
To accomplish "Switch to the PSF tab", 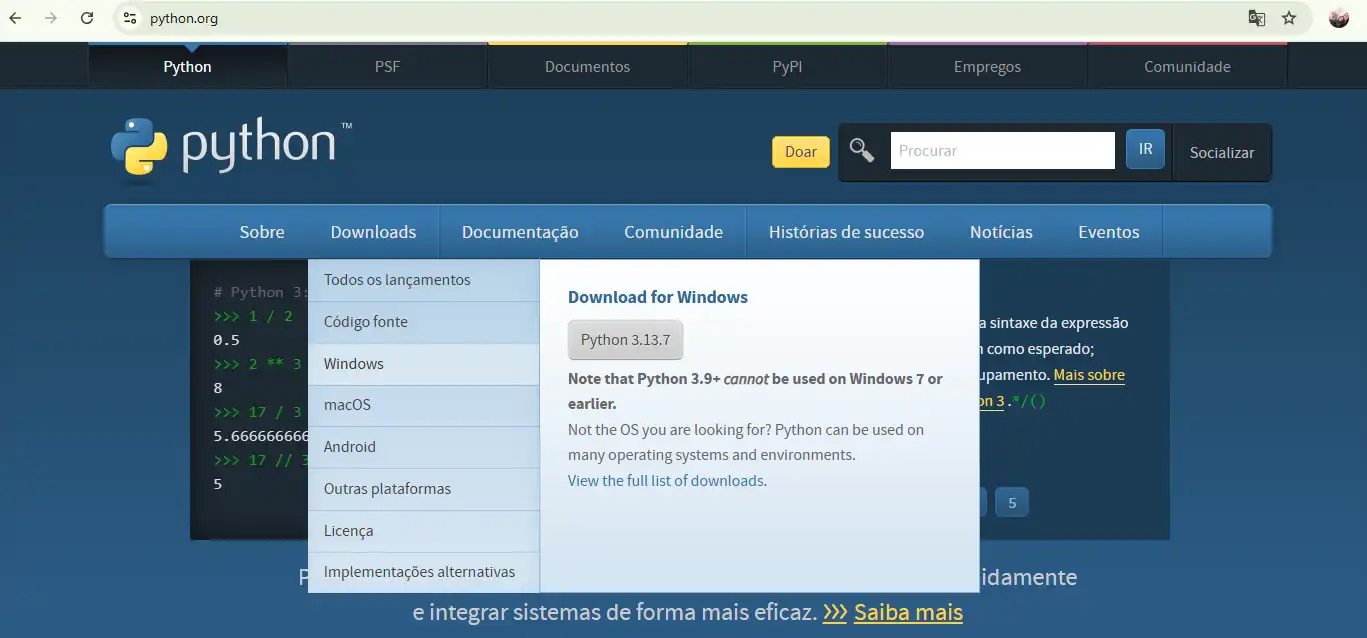I will (x=387, y=67).
